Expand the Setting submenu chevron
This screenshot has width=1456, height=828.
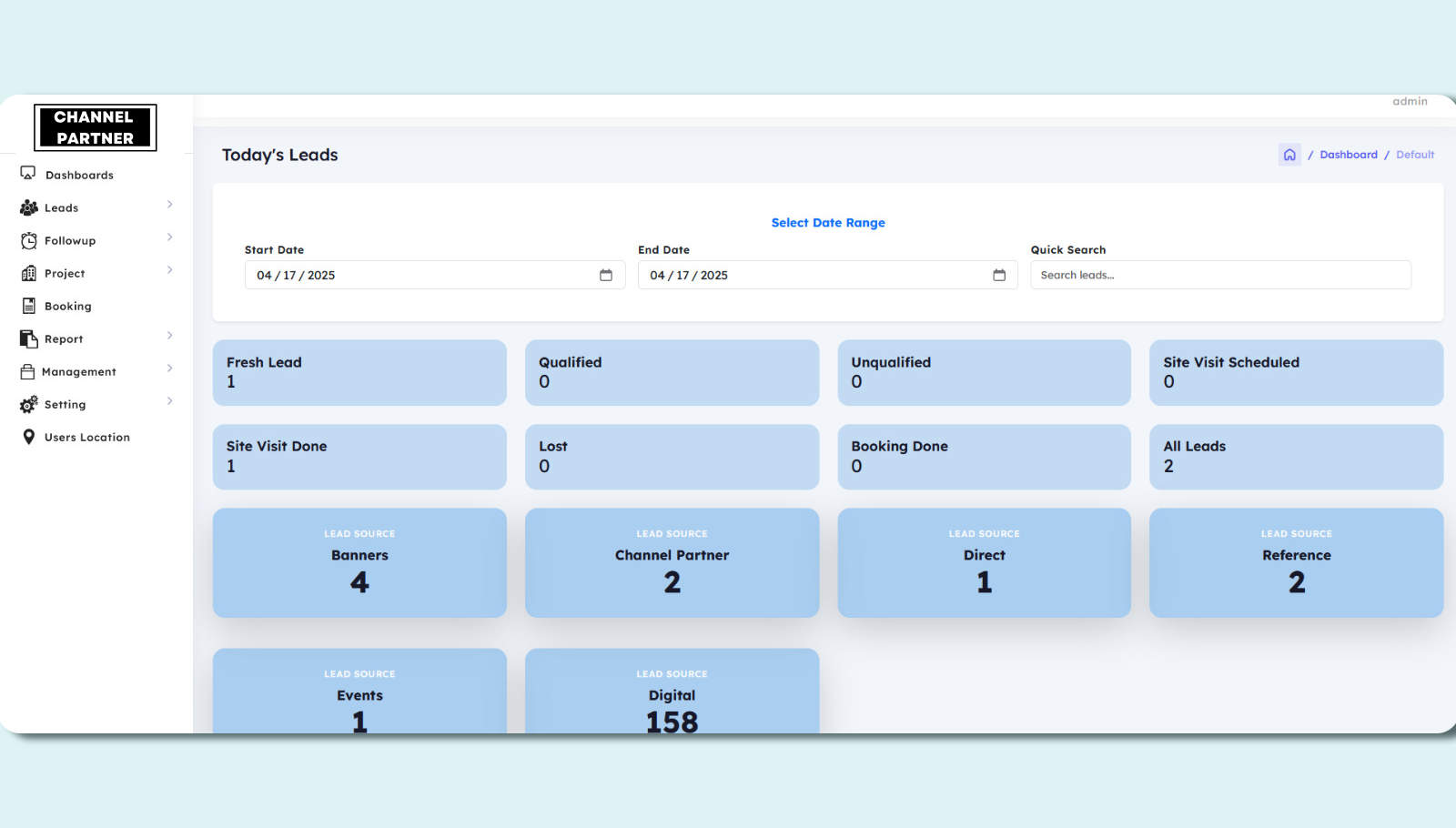click(x=170, y=401)
